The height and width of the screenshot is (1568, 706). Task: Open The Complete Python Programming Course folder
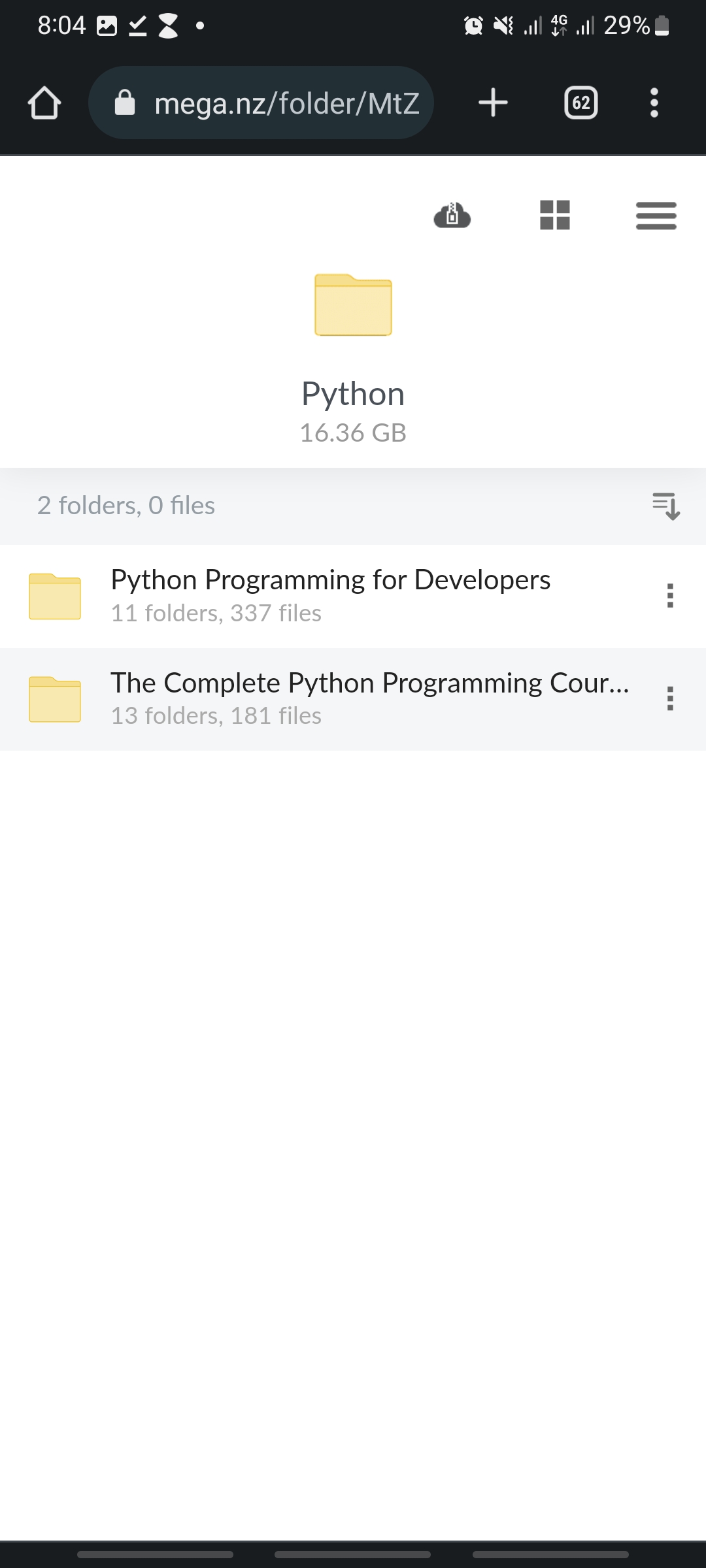pos(353,699)
